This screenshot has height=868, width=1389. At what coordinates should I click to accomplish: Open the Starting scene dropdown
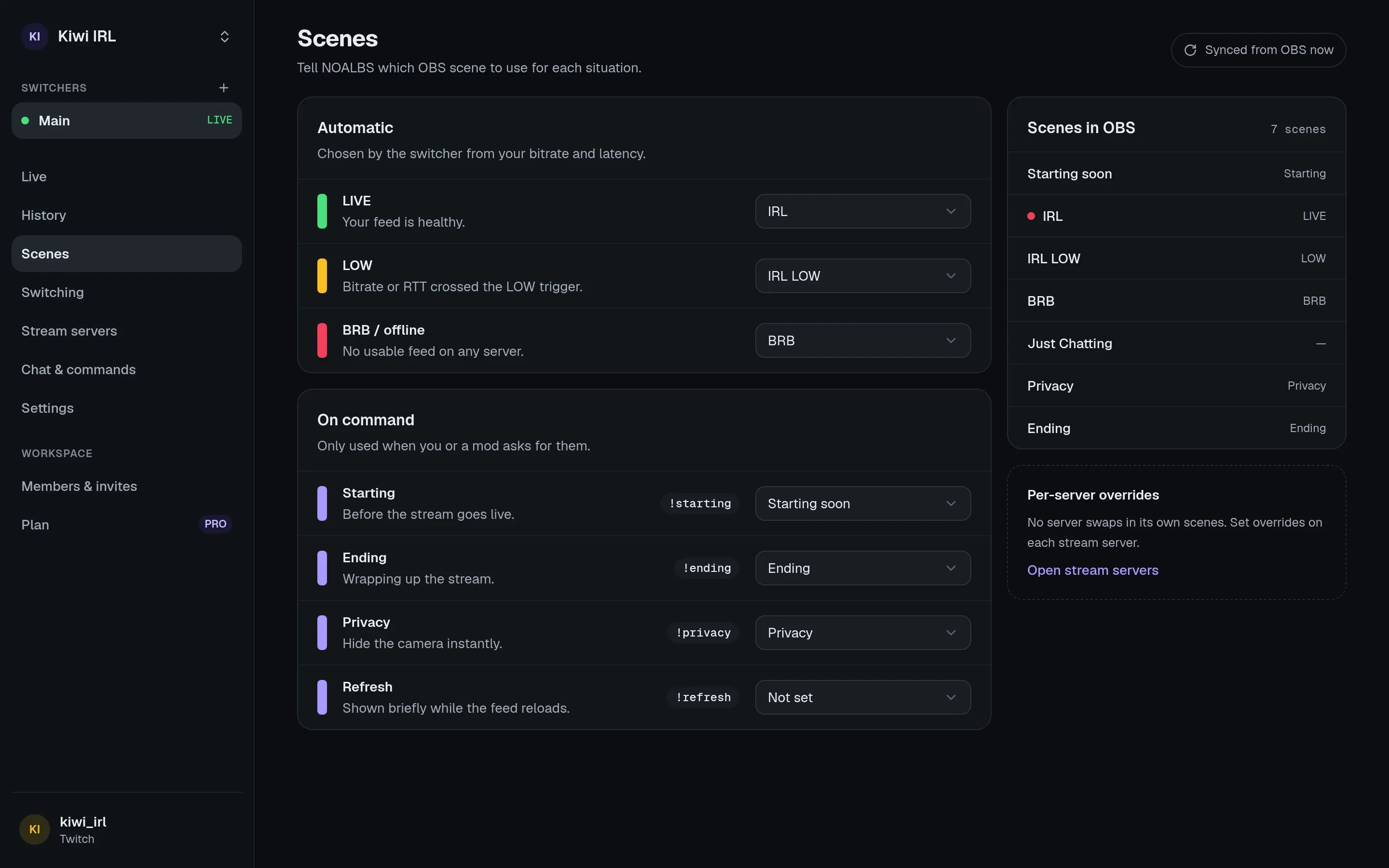tap(863, 503)
